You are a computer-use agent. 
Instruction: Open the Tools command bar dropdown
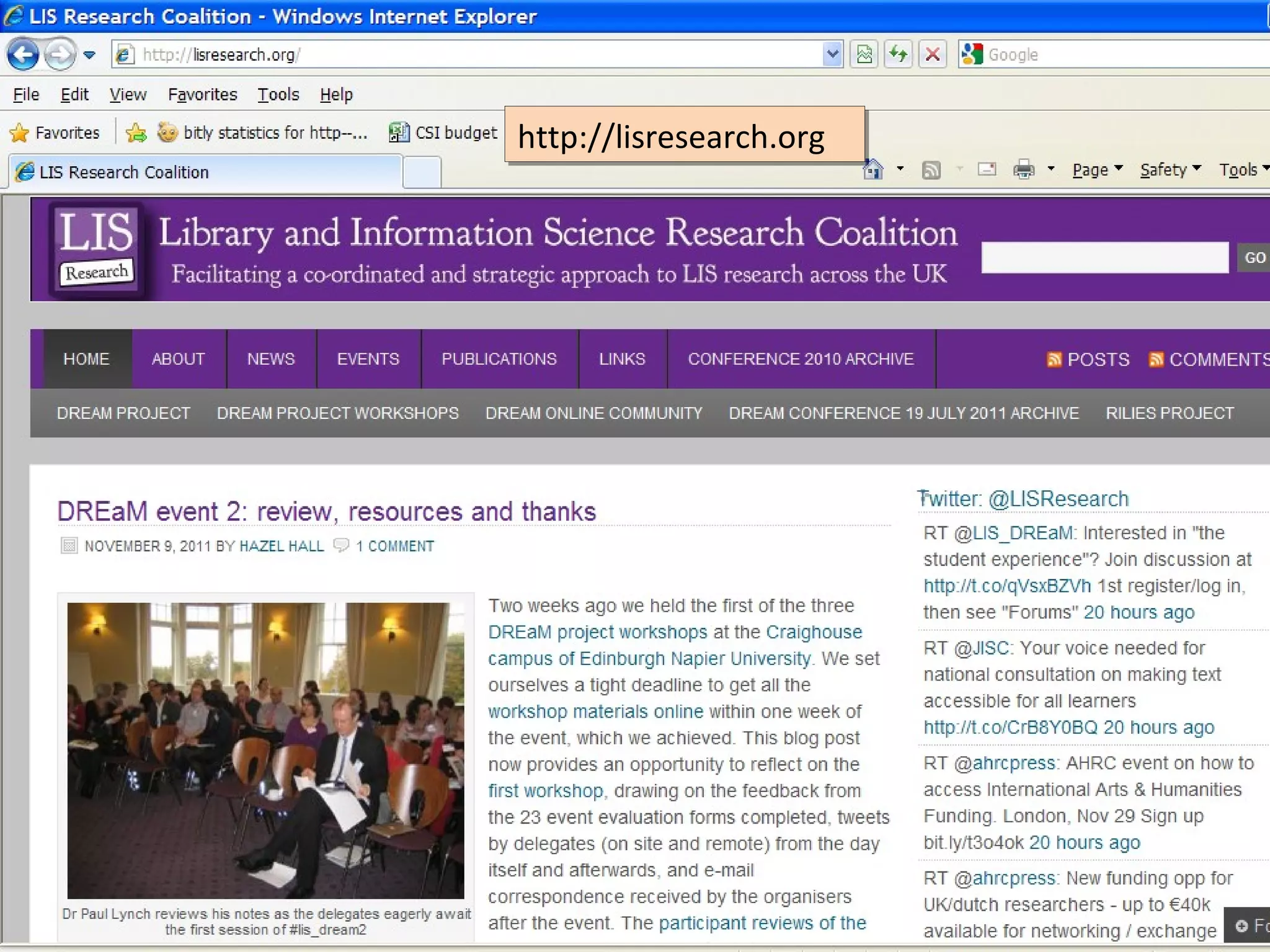[x=1243, y=169]
